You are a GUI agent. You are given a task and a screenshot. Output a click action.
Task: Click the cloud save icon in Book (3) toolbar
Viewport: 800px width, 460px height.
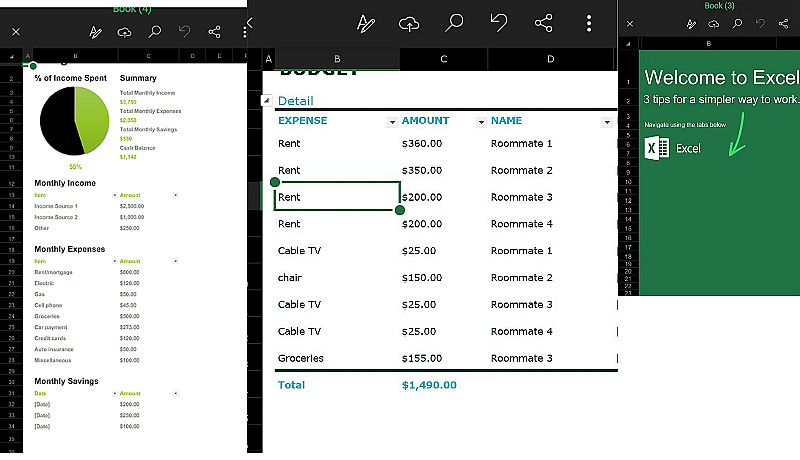coord(713,23)
